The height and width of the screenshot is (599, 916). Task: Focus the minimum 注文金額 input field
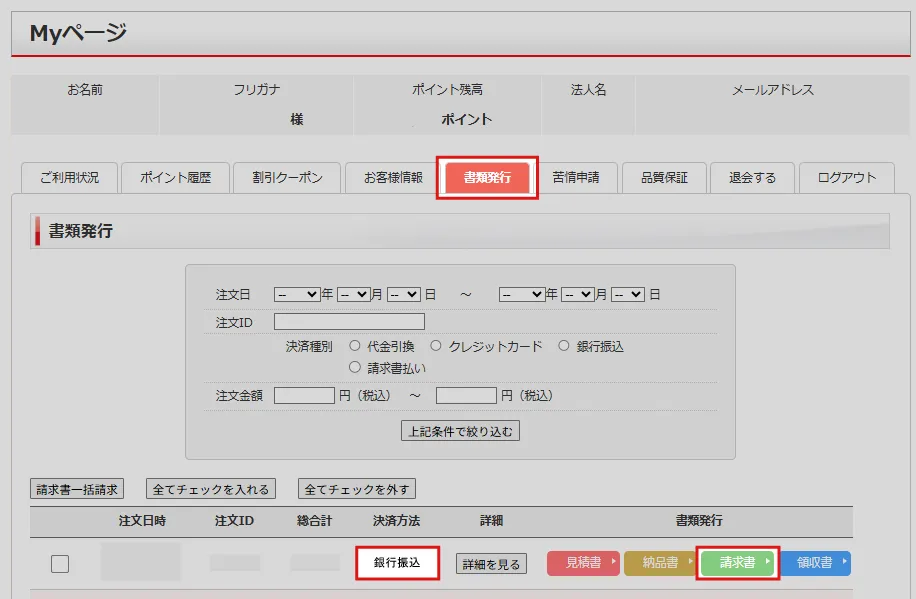304,396
